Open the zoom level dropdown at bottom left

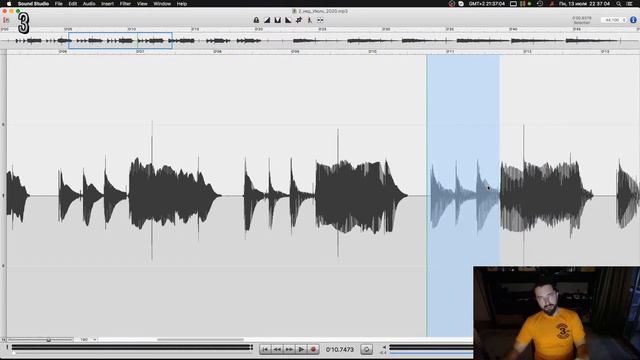pyautogui.click(x=88, y=340)
